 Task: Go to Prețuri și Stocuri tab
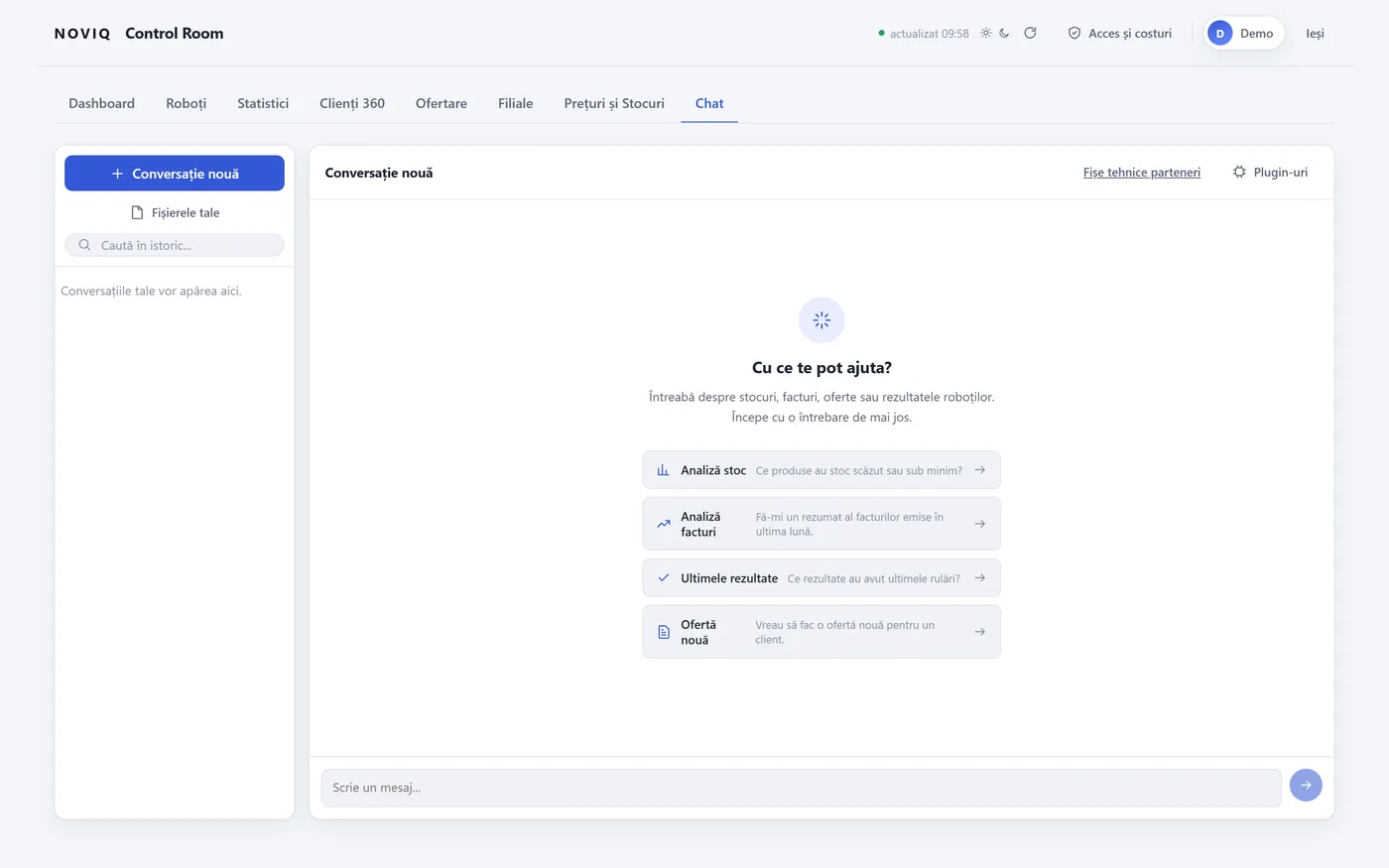tap(614, 103)
